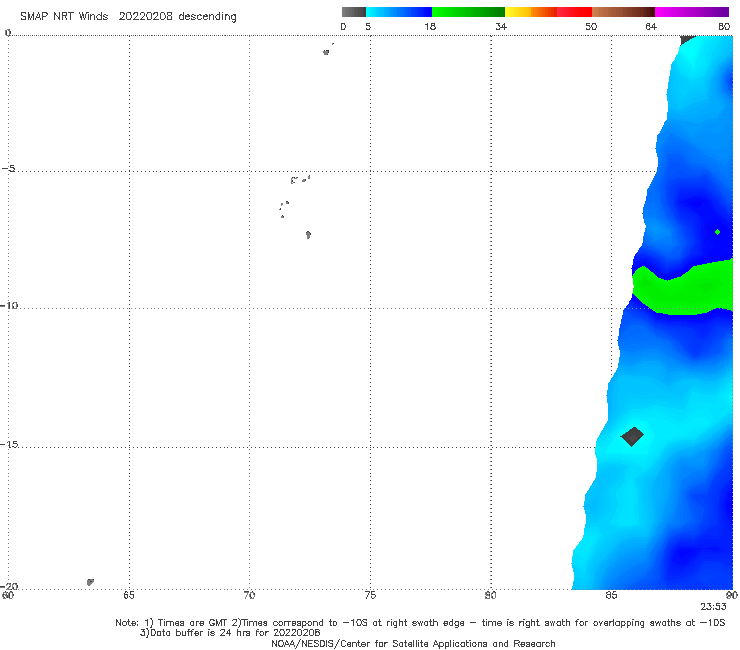Click the NOAA/NESDIS credit line
The width and height of the screenshot is (740, 650).
[413, 643]
